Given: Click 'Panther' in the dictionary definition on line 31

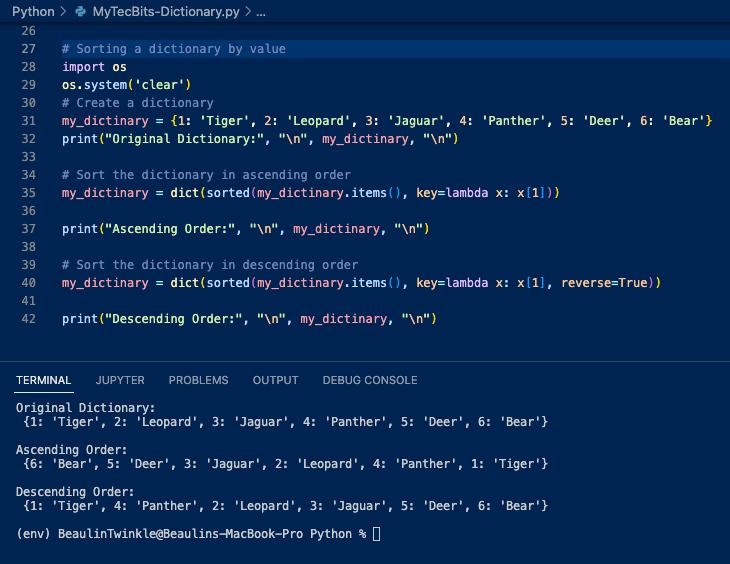Looking at the screenshot, I should coord(513,121).
